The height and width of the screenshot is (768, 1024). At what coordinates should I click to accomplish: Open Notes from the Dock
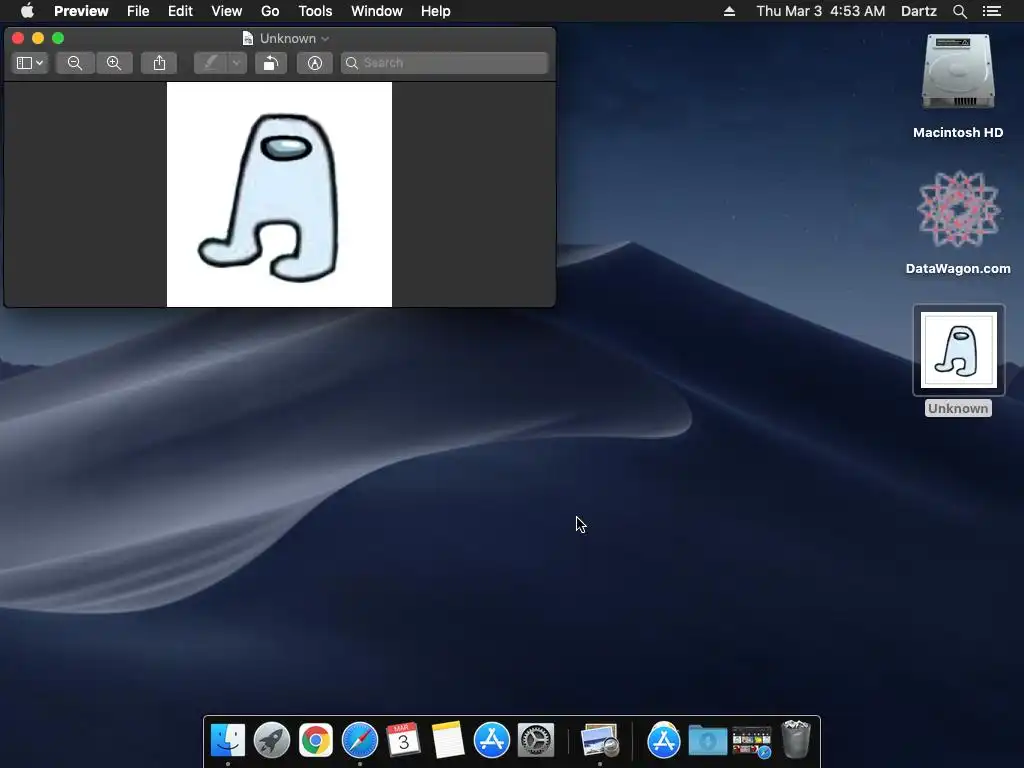click(x=447, y=740)
